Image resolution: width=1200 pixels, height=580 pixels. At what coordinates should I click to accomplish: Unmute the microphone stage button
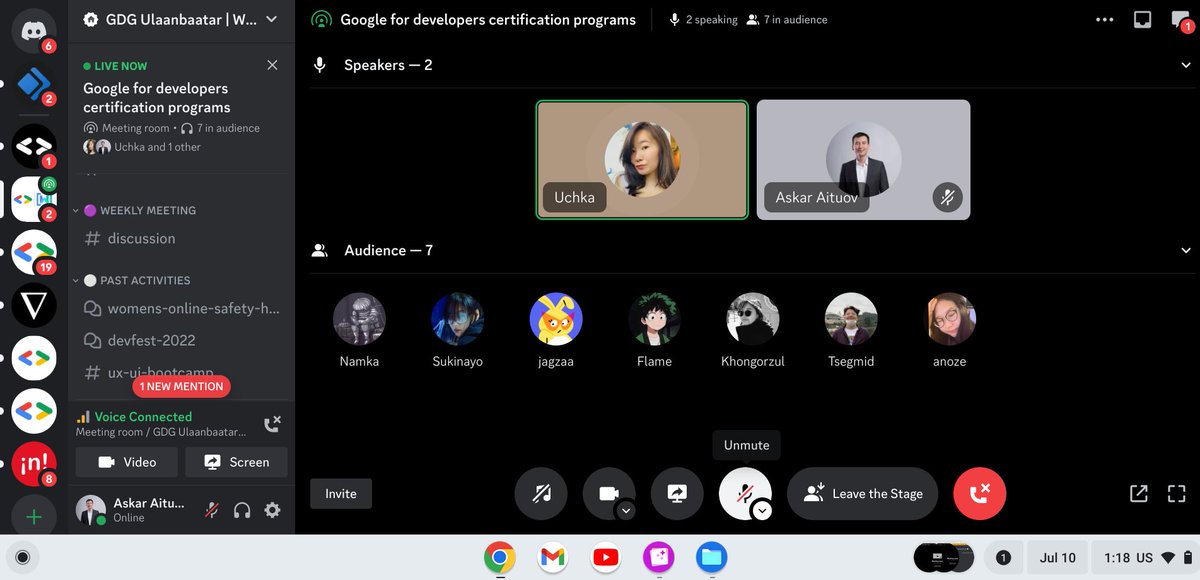[743, 493]
